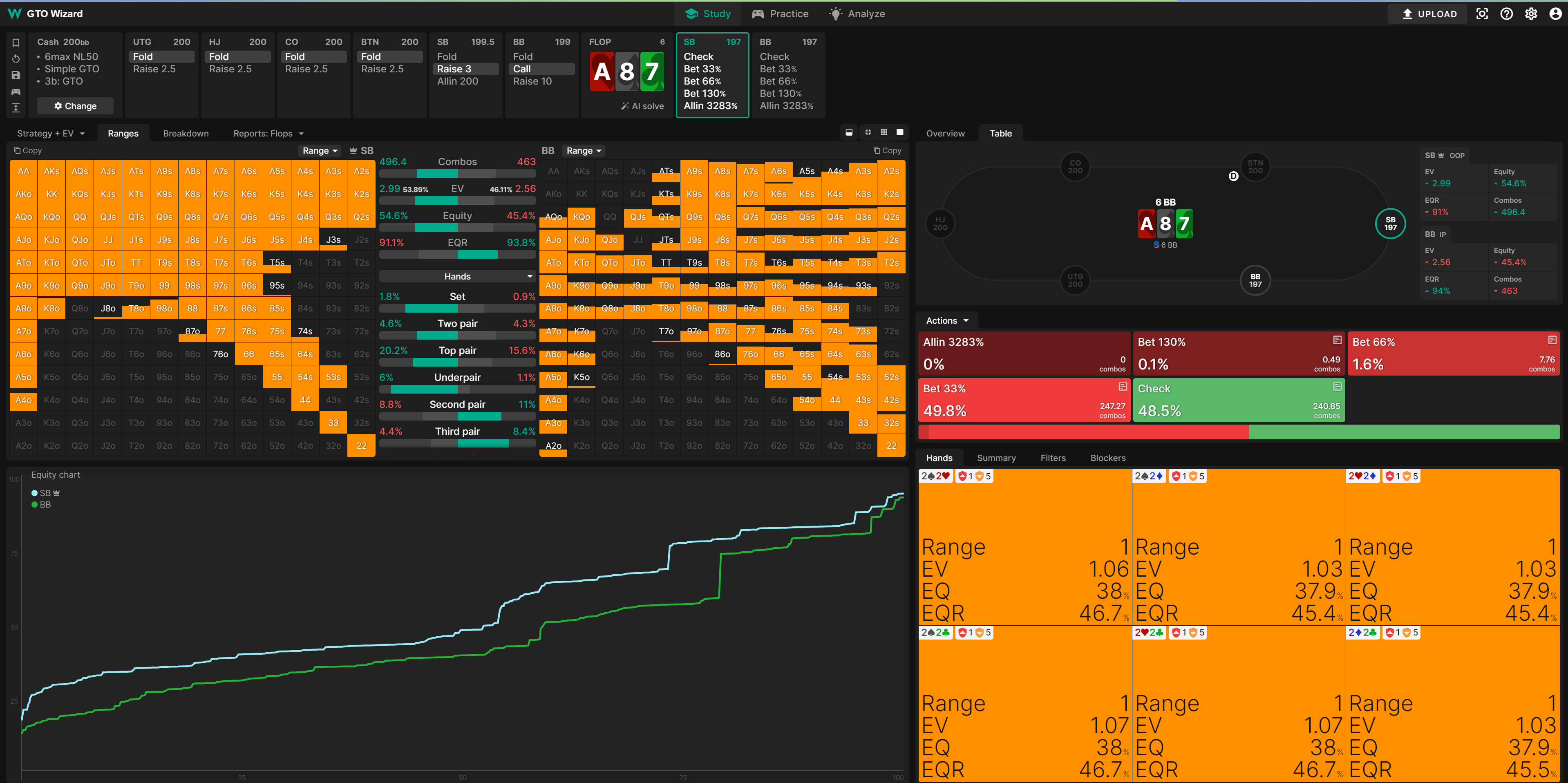
Task: Toggle the BB series in the equity chart legend
Action: pyautogui.click(x=41, y=505)
